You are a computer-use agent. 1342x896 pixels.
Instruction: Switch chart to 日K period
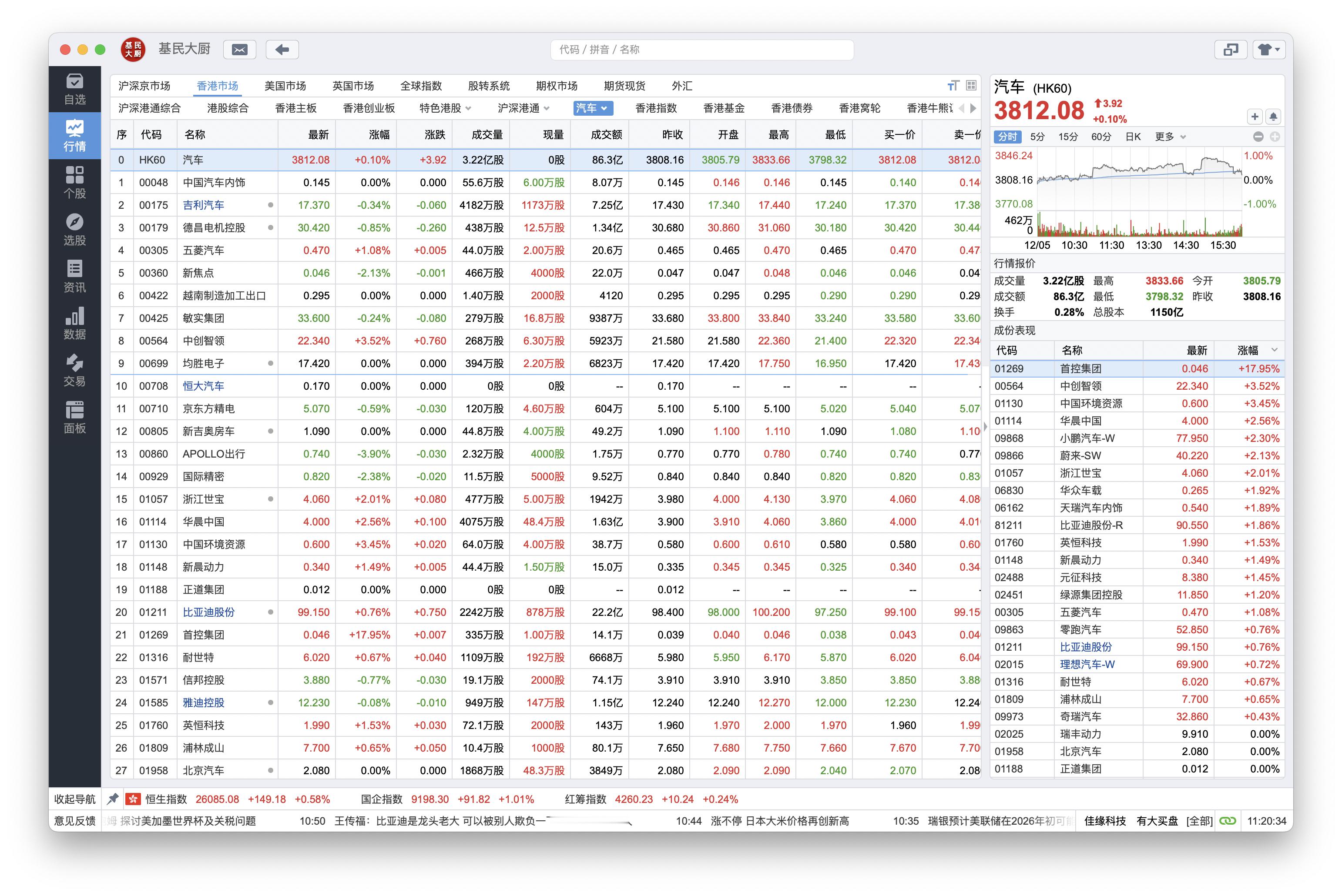[x=1133, y=137]
